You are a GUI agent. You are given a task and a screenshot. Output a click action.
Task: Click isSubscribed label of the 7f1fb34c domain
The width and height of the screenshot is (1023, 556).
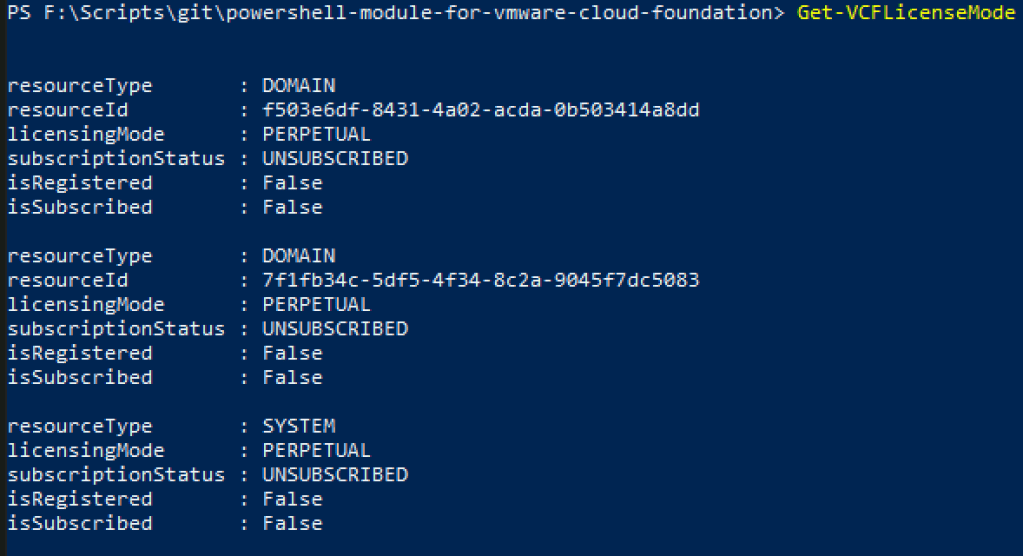coord(79,377)
